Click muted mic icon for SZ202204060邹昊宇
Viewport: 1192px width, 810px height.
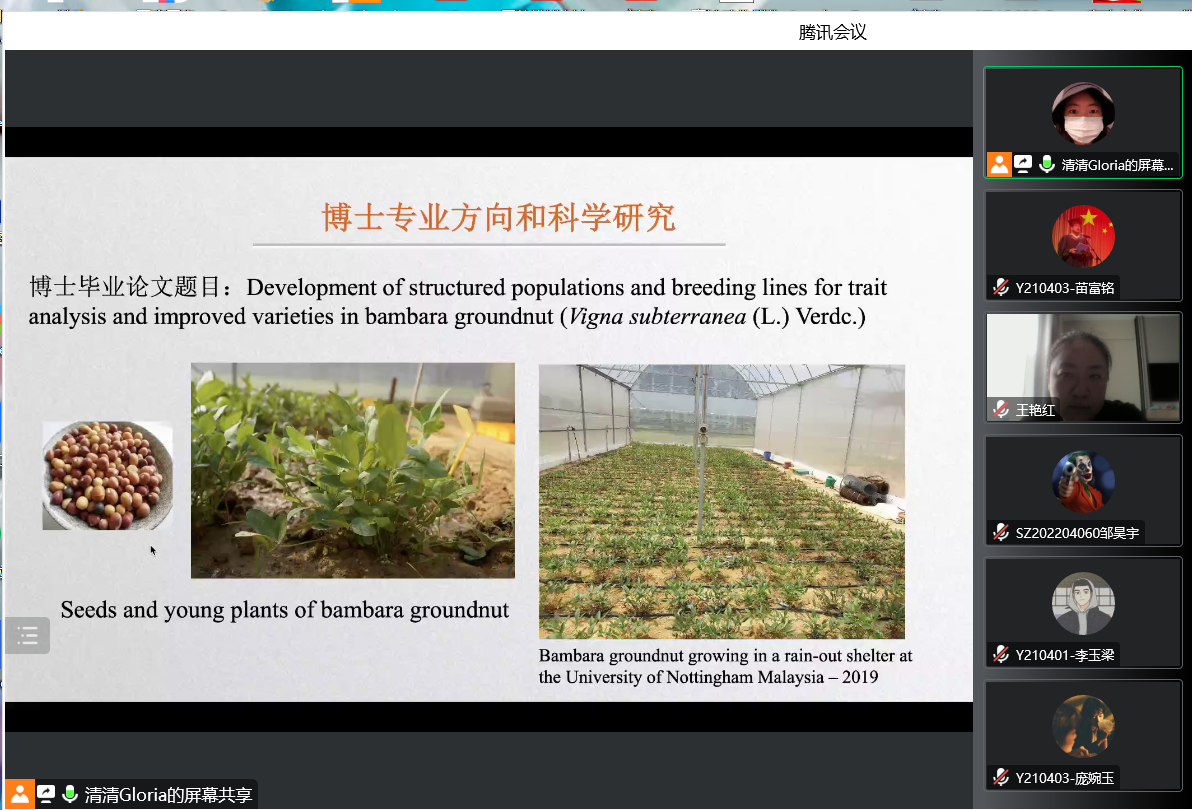click(x=1001, y=533)
